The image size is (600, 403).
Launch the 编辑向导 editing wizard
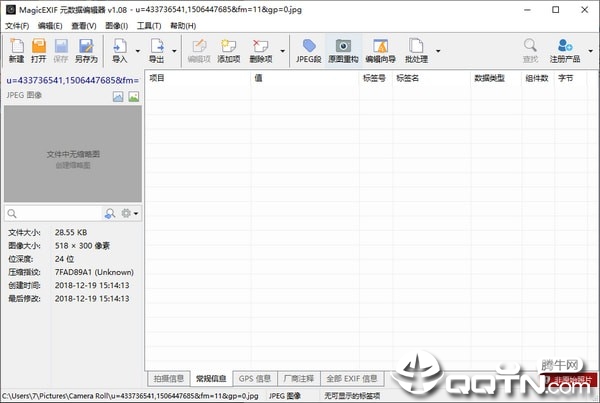(x=380, y=51)
